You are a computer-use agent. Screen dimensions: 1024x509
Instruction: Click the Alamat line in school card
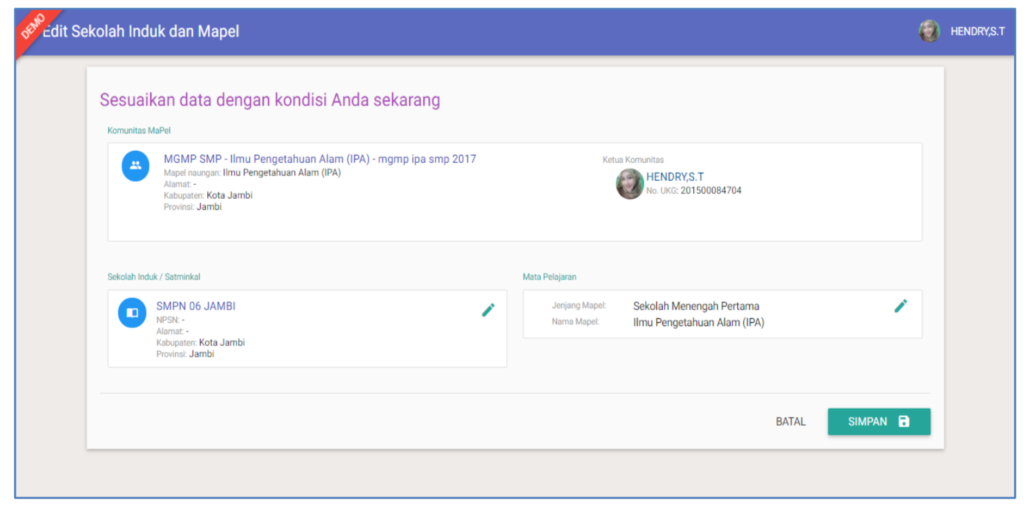(172, 331)
